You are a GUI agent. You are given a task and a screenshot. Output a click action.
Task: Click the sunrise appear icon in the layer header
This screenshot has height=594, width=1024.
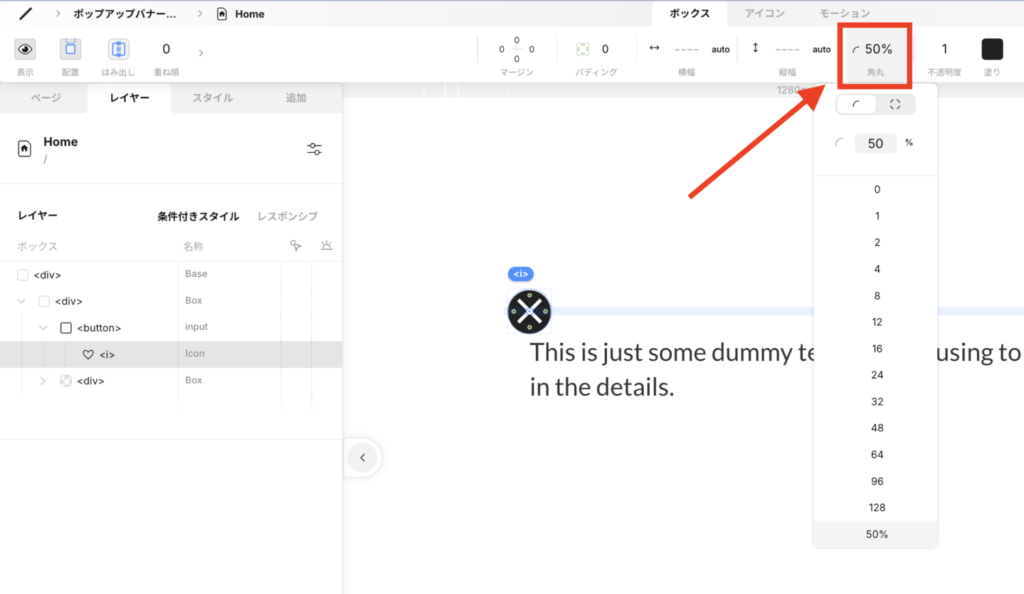tap(326, 245)
